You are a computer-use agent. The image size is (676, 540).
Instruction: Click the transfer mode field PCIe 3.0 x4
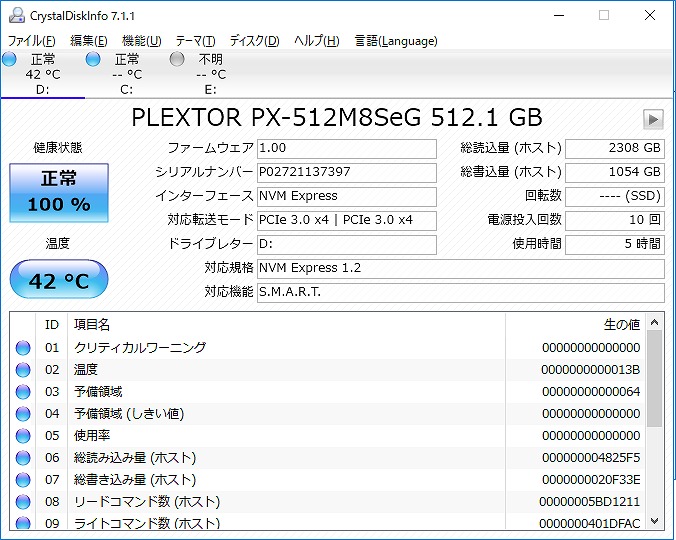click(347, 220)
